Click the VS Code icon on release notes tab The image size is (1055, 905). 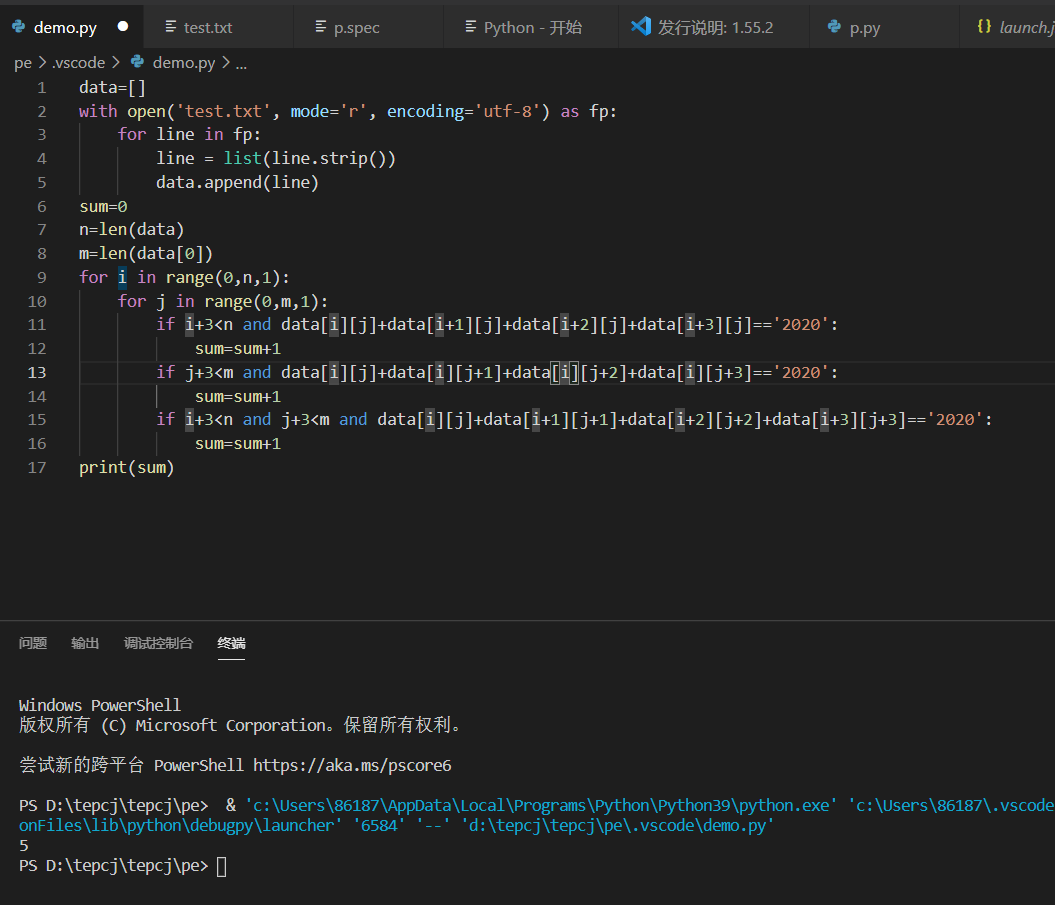[x=641, y=26]
